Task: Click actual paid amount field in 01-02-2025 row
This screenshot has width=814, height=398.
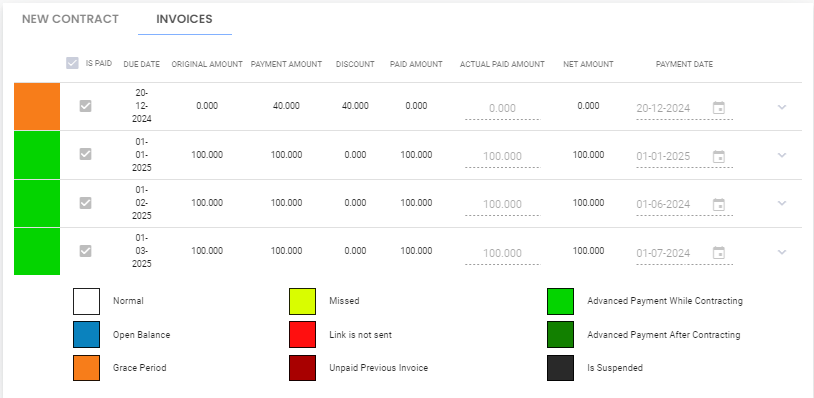Action: pyautogui.click(x=503, y=204)
